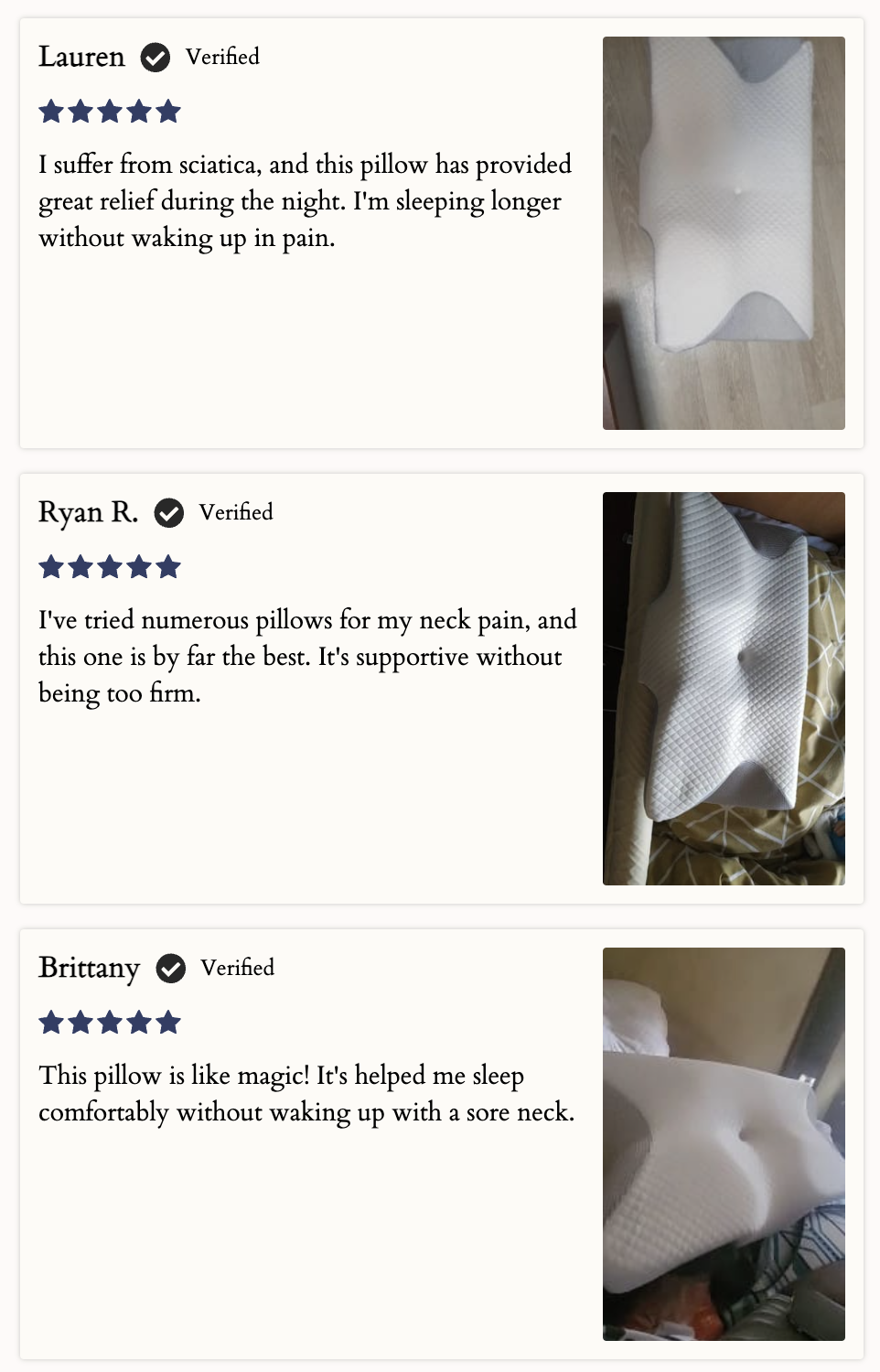Click the verified checkmark badge beside Ryan R.
This screenshot has height=1372, width=880.
click(169, 513)
